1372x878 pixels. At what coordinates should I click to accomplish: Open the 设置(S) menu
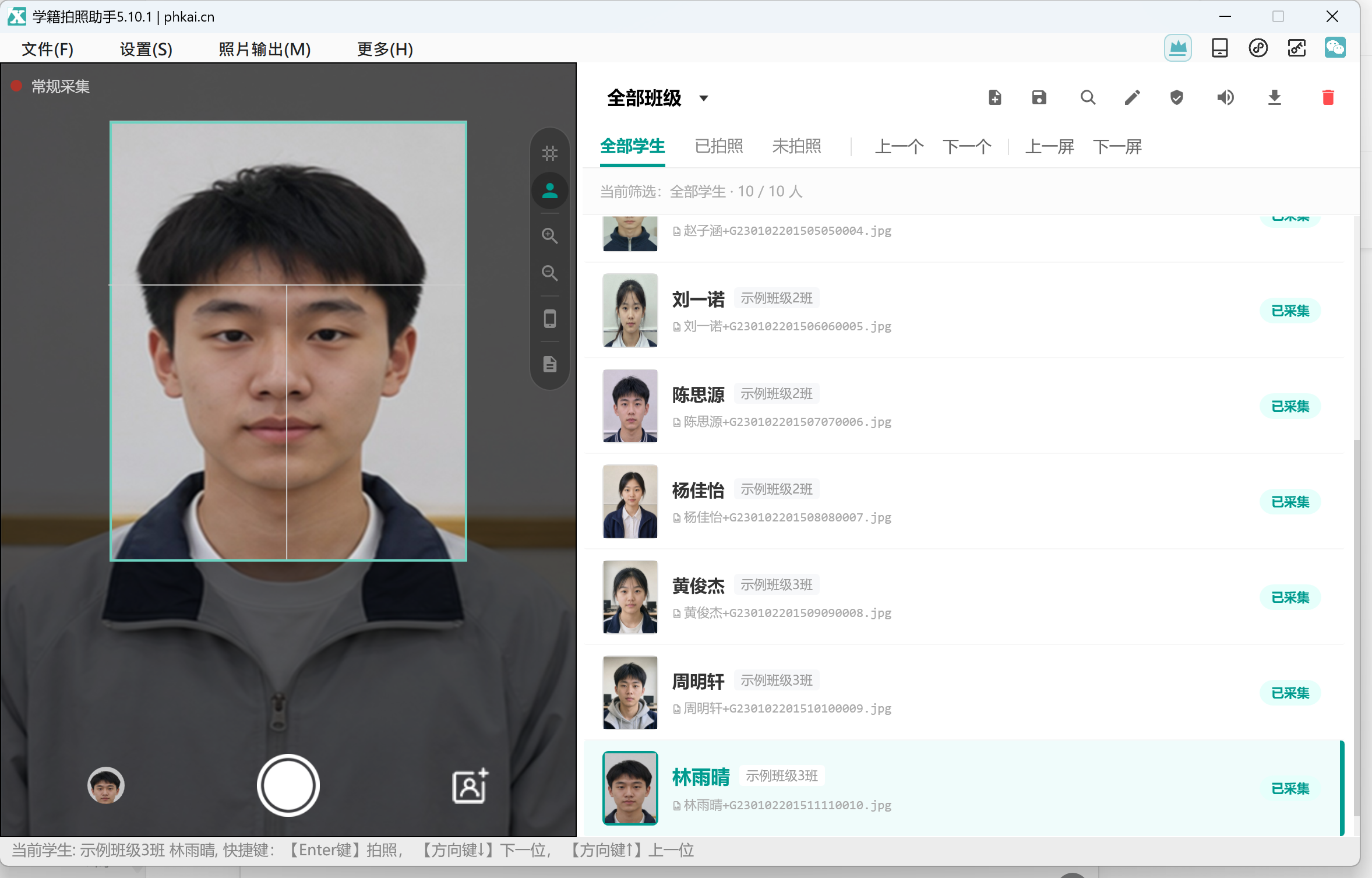tap(146, 49)
